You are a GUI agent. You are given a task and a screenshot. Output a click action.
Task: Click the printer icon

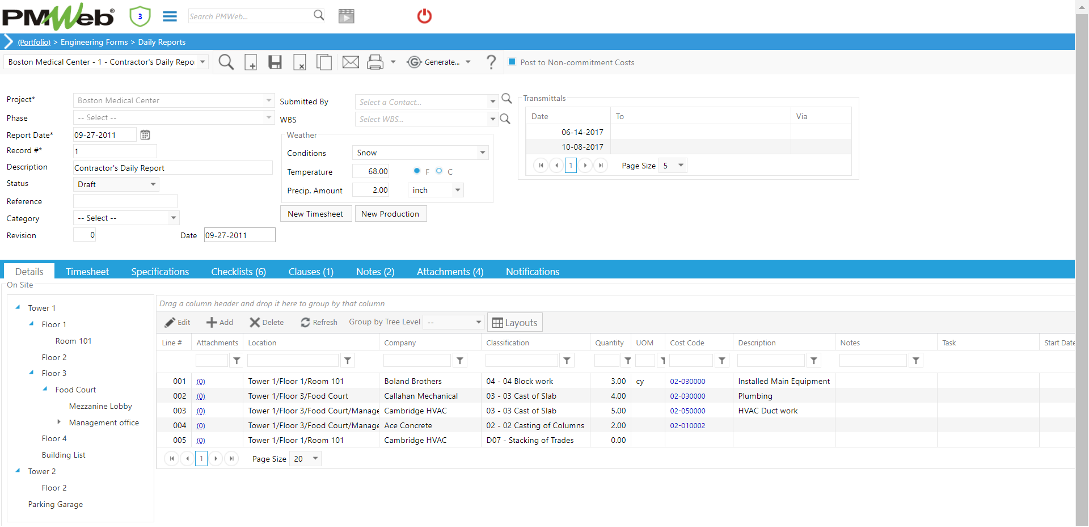pos(375,62)
